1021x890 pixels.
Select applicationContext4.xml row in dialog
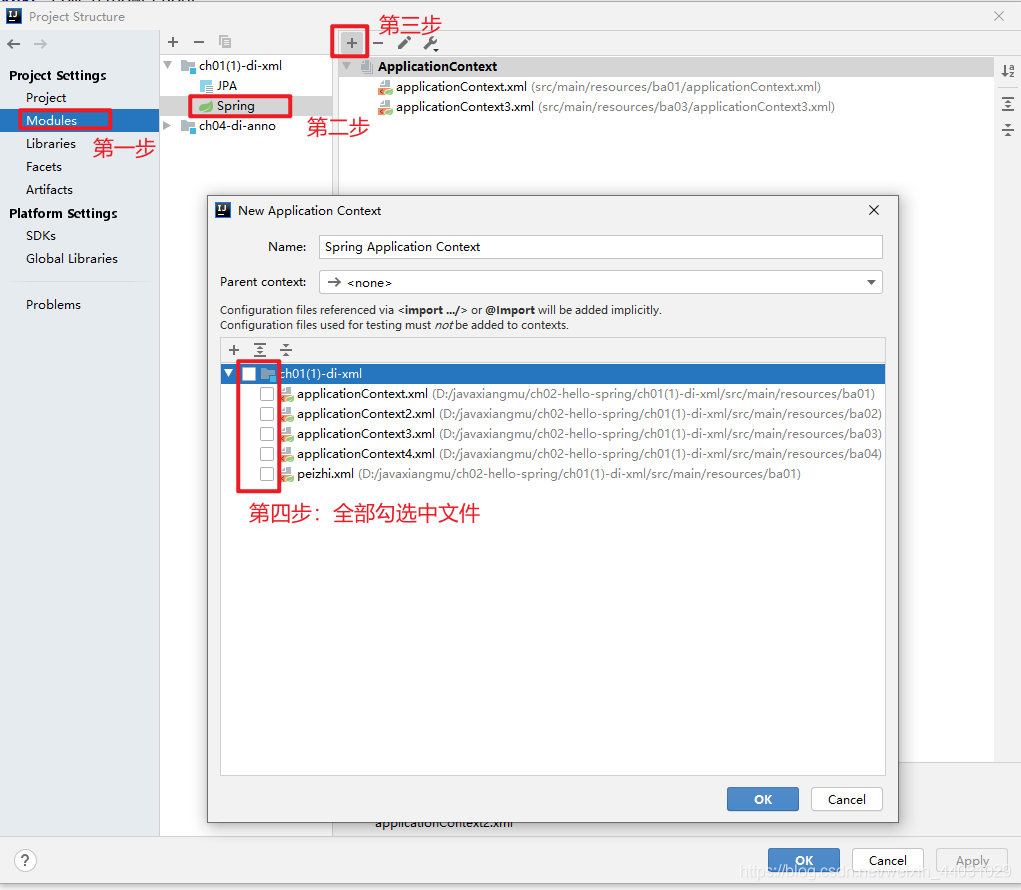click(552, 454)
